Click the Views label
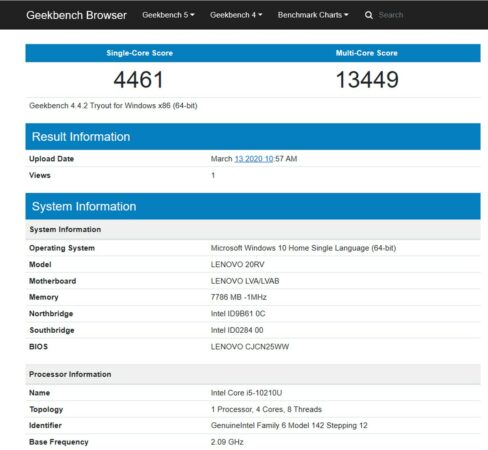This screenshot has width=488, height=450. point(40,175)
